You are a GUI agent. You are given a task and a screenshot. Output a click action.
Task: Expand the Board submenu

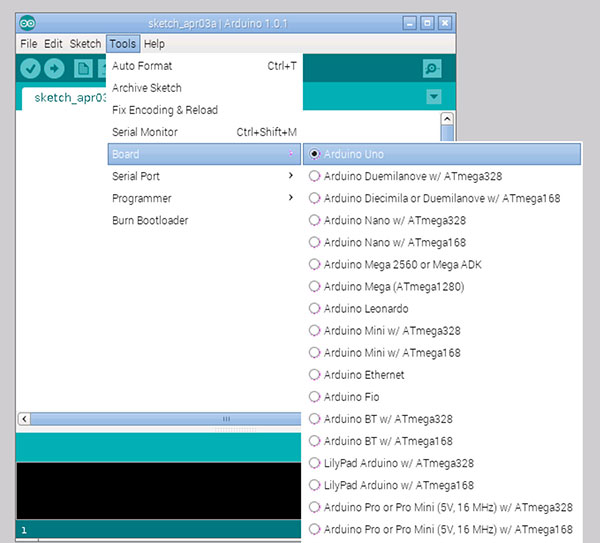click(204, 154)
